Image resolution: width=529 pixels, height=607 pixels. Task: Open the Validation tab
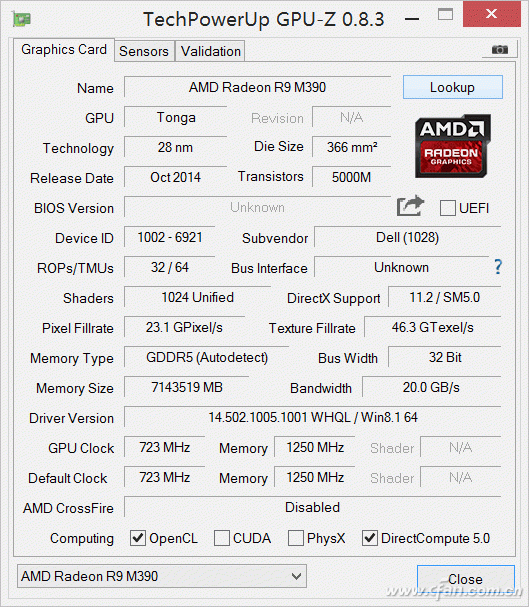[211, 51]
